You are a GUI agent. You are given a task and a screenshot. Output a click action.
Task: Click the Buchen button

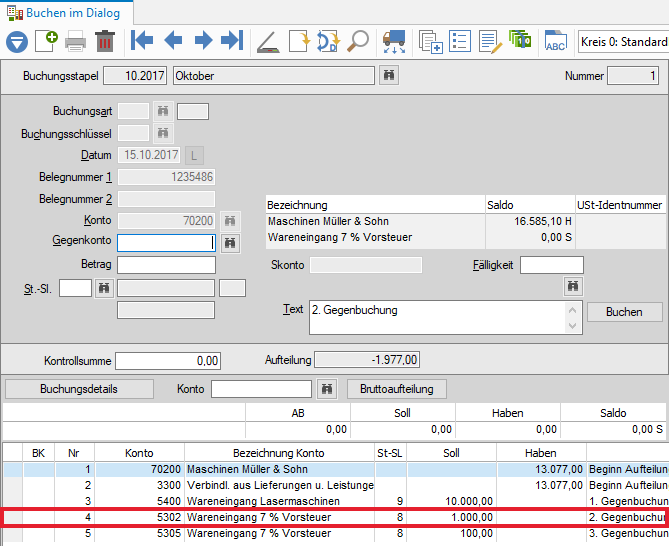click(624, 312)
